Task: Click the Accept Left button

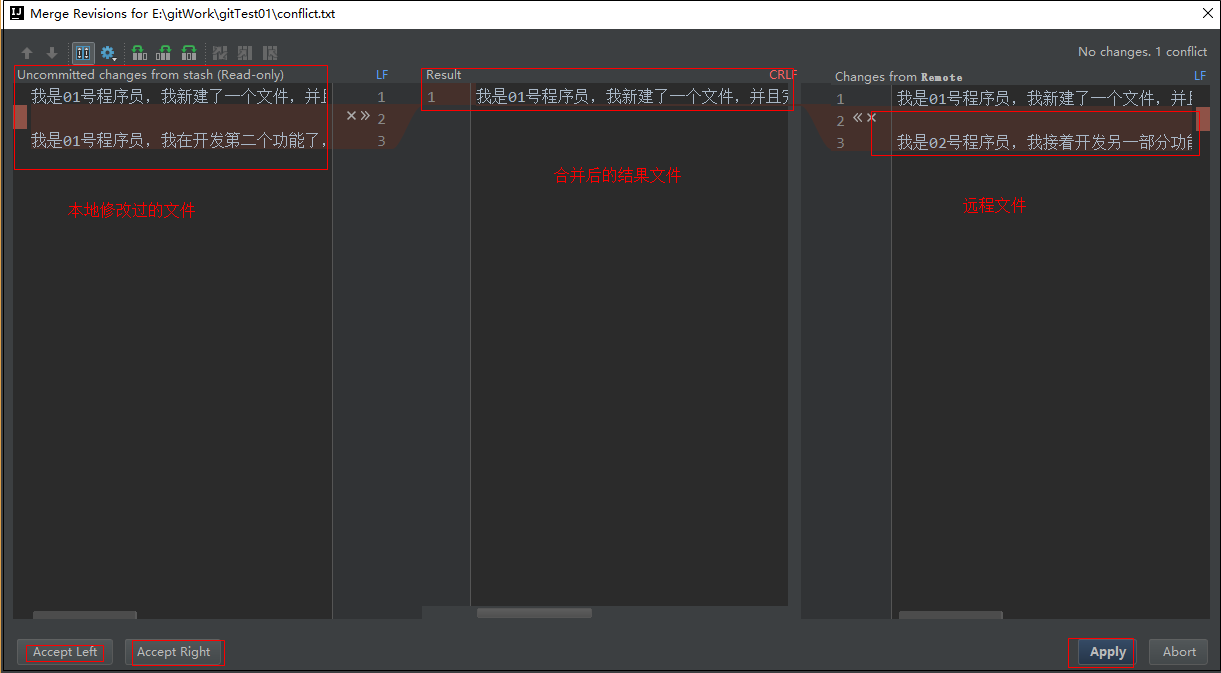Action: click(x=65, y=652)
